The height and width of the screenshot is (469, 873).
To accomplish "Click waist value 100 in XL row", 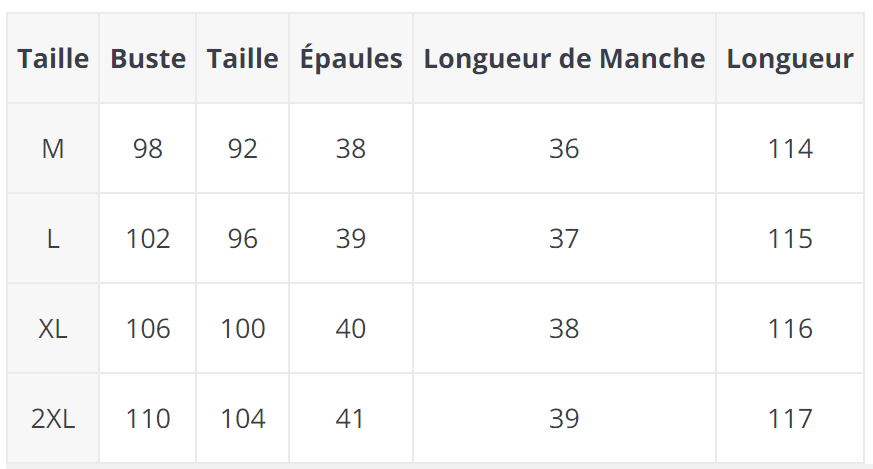I will click(x=243, y=329).
